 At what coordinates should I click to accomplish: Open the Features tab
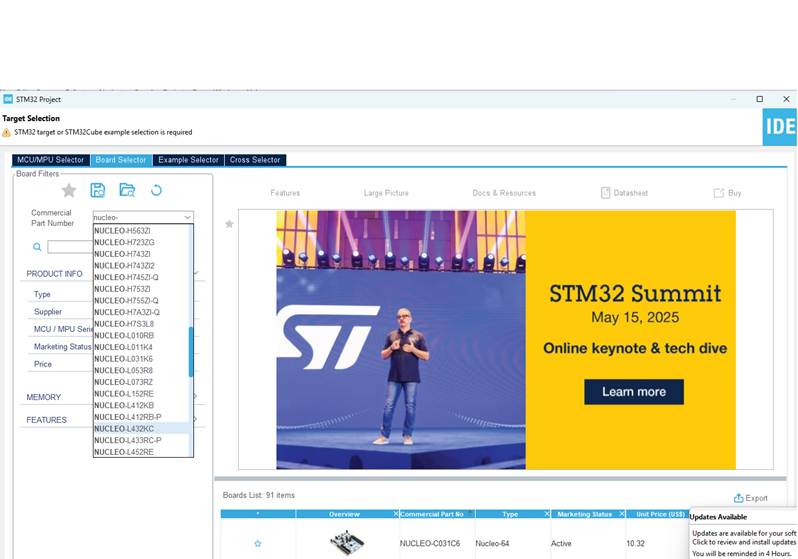click(x=285, y=193)
